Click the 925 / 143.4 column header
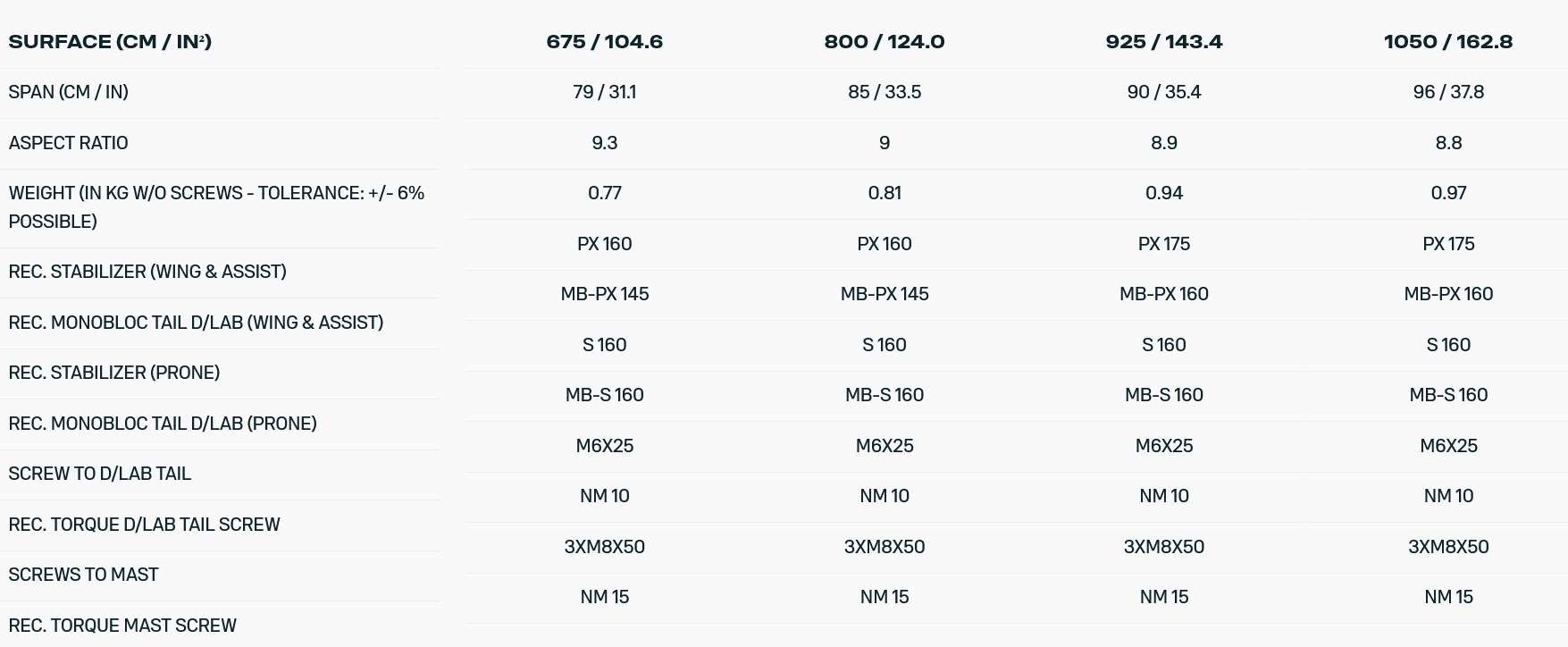Viewport: 1568px width, 647px height. point(1163,42)
